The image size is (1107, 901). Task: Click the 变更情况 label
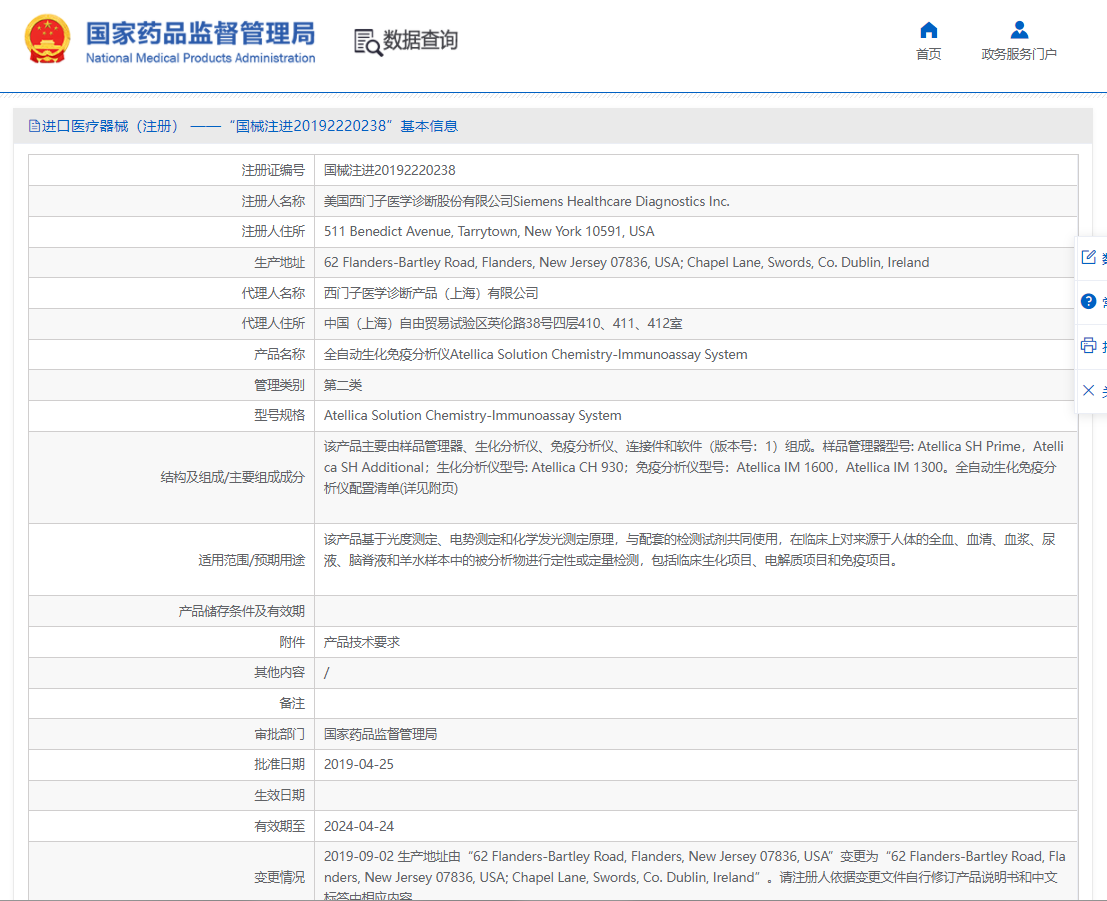(x=280, y=877)
